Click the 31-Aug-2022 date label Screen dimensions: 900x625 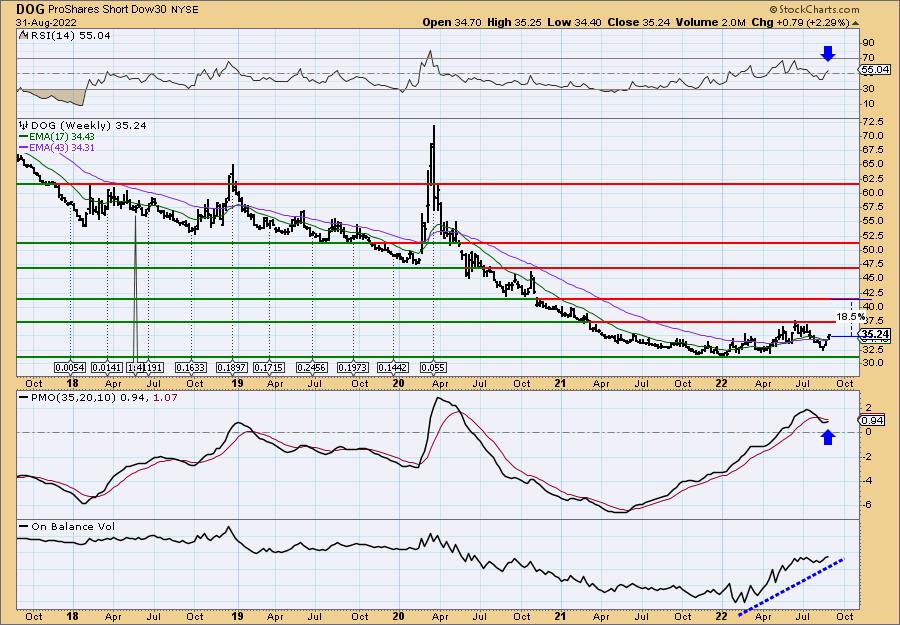point(46,22)
